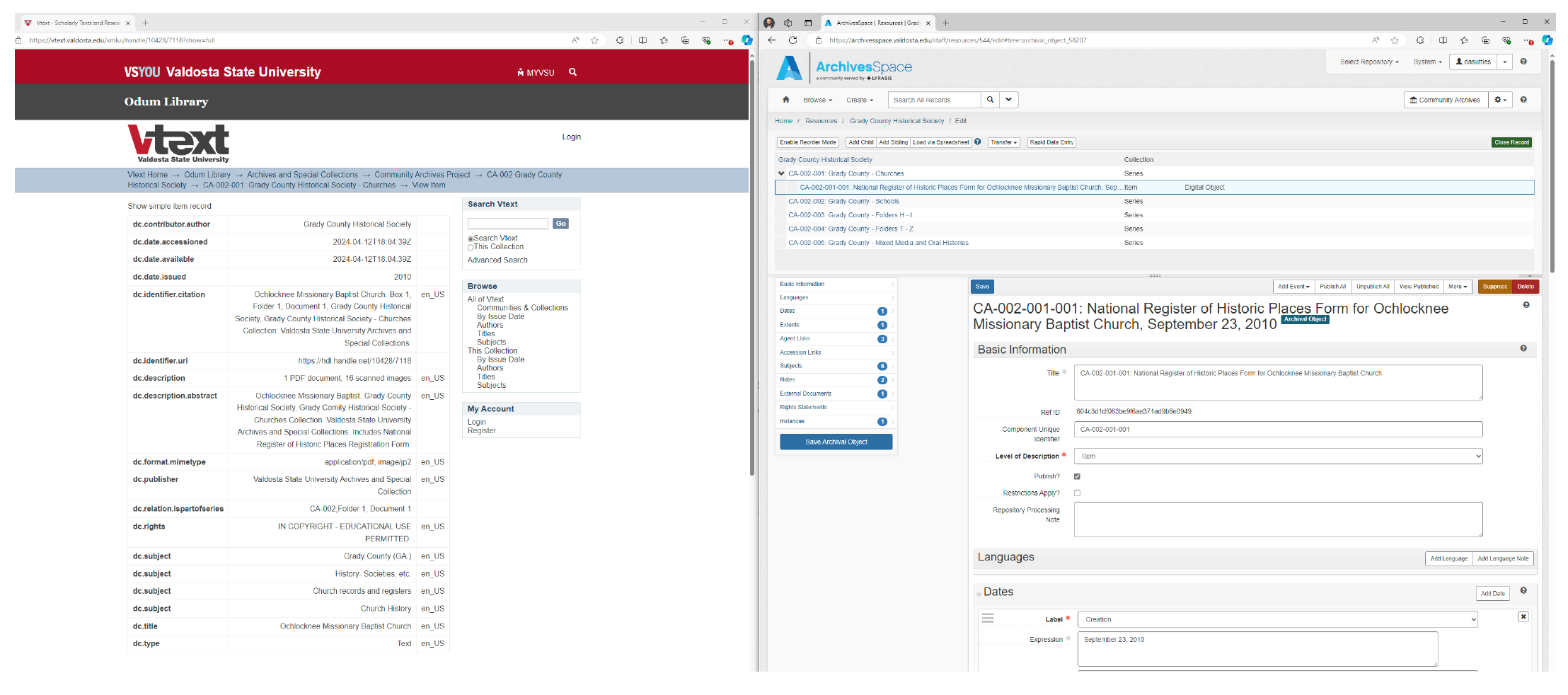The width and height of the screenshot is (1568, 695).
Task: Select the This Collection radio button
Action: [x=471, y=248]
